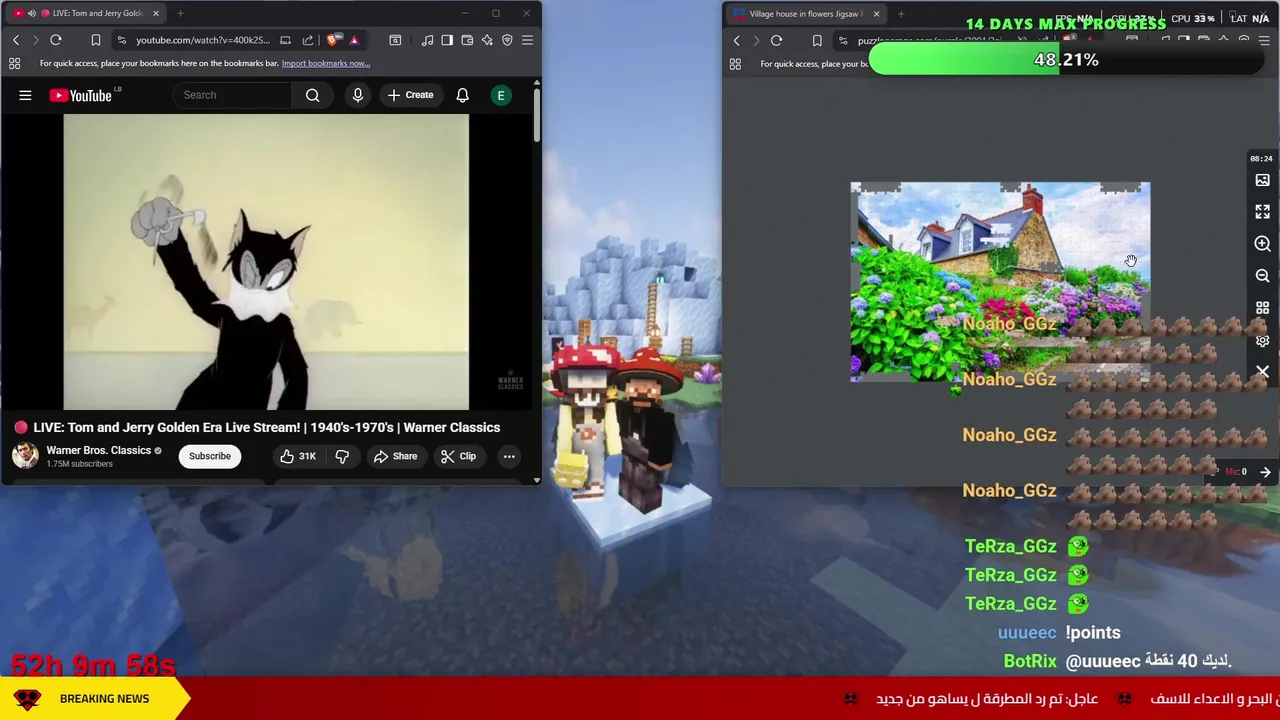Arrange puzzle pieces with grid icon
1280x720 pixels.
click(1262, 308)
